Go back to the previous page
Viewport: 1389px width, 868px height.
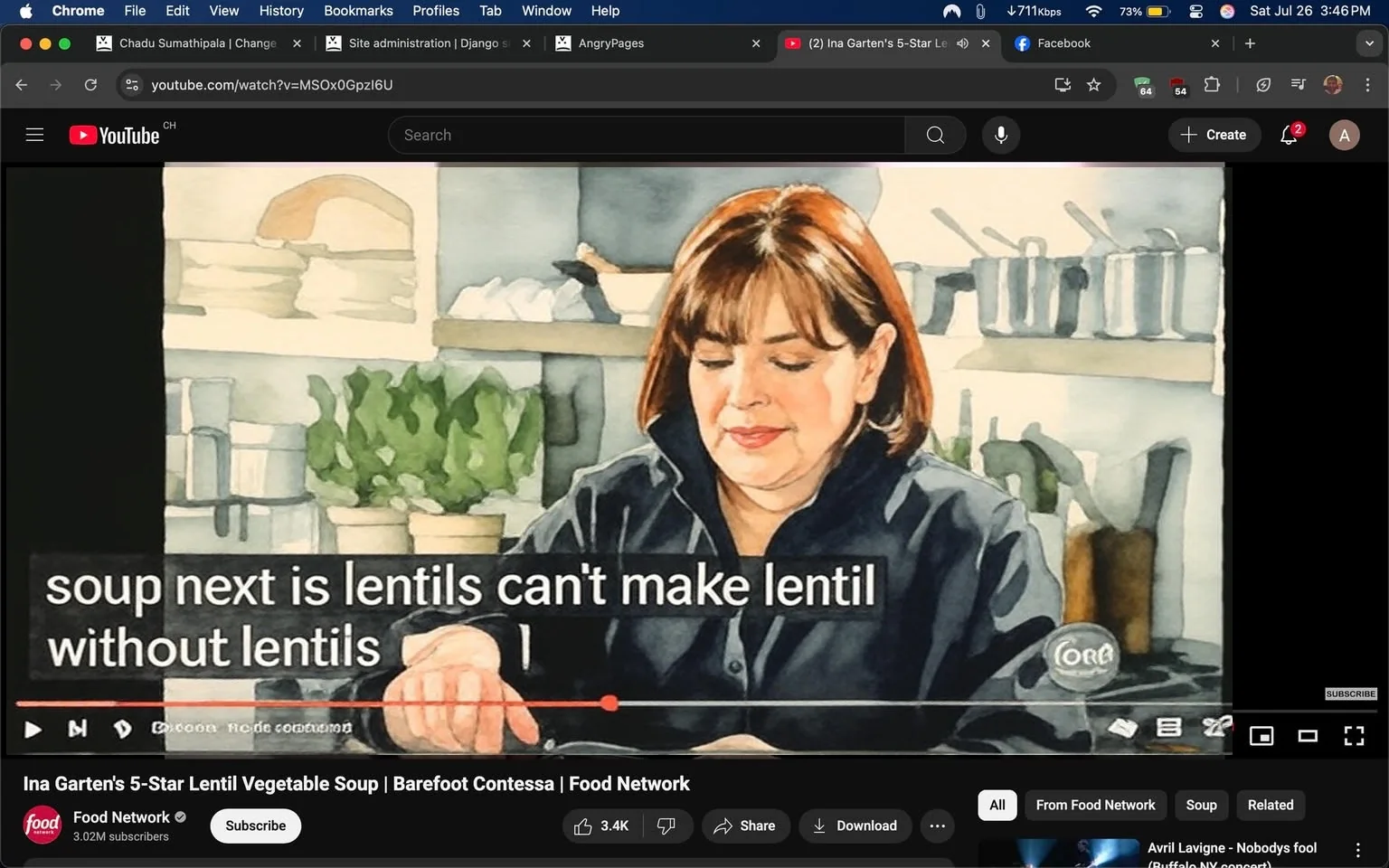pos(22,84)
